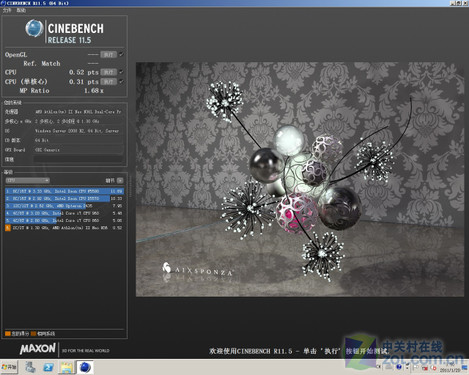Image resolution: width=469 pixels, height=375 pixels.
Task: Click the 0.52 pts CPU score
Action: tap(84, 72)
